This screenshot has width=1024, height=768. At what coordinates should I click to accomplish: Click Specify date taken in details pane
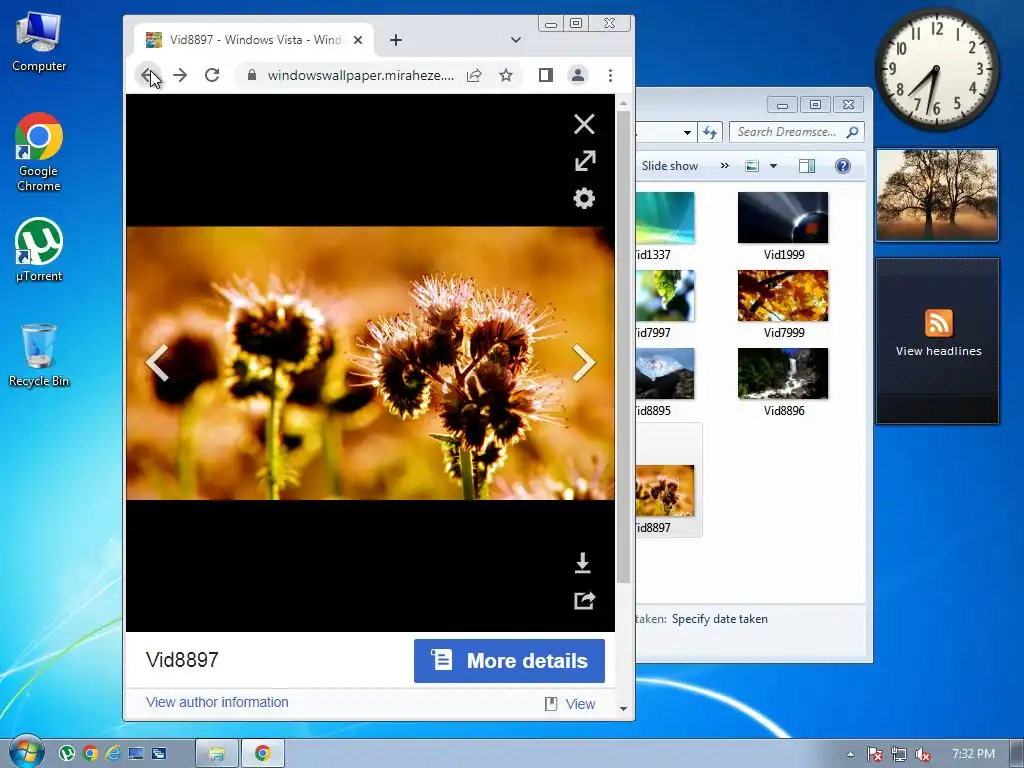[x=720, y=619]
